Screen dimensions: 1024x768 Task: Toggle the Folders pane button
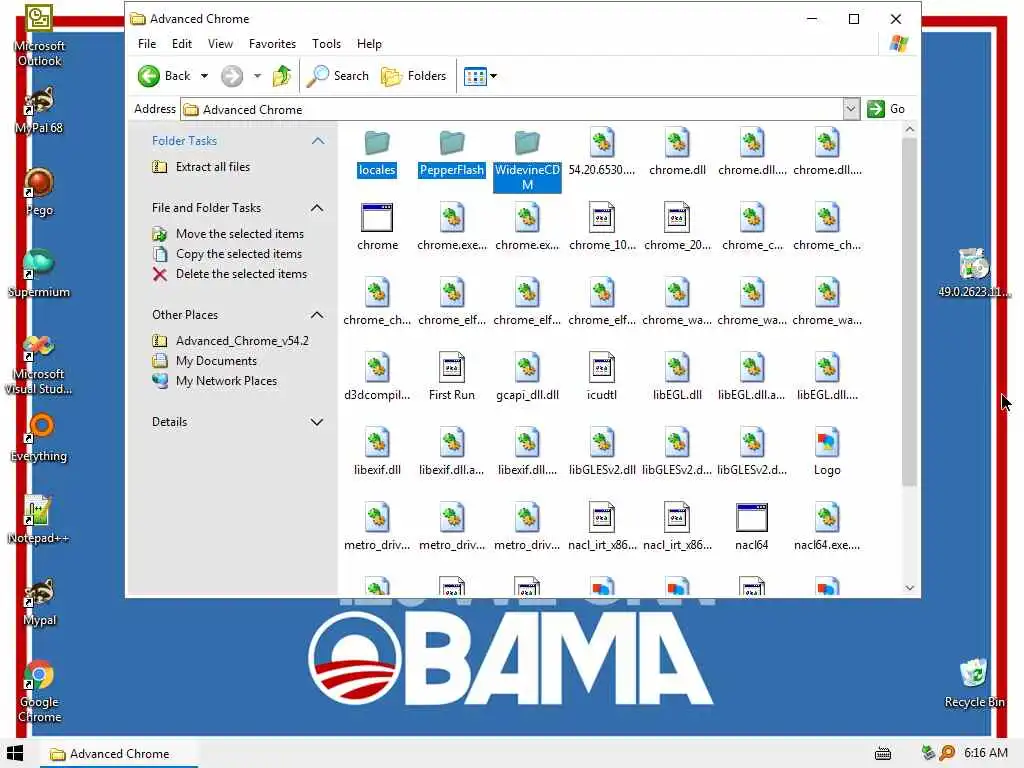coord(413,76)
